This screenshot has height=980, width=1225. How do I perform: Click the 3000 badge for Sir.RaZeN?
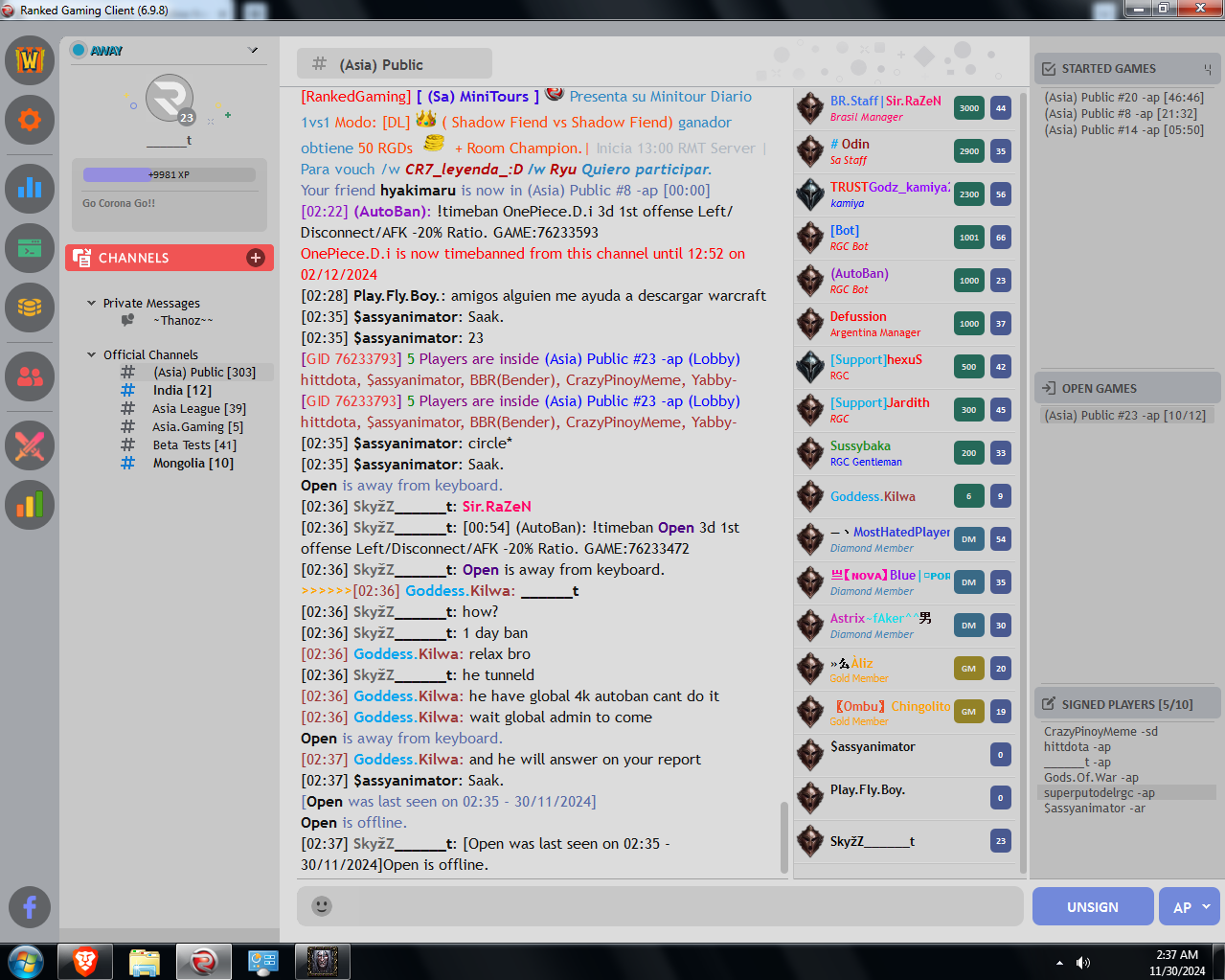pyautogui.click(x=969, y=108)
